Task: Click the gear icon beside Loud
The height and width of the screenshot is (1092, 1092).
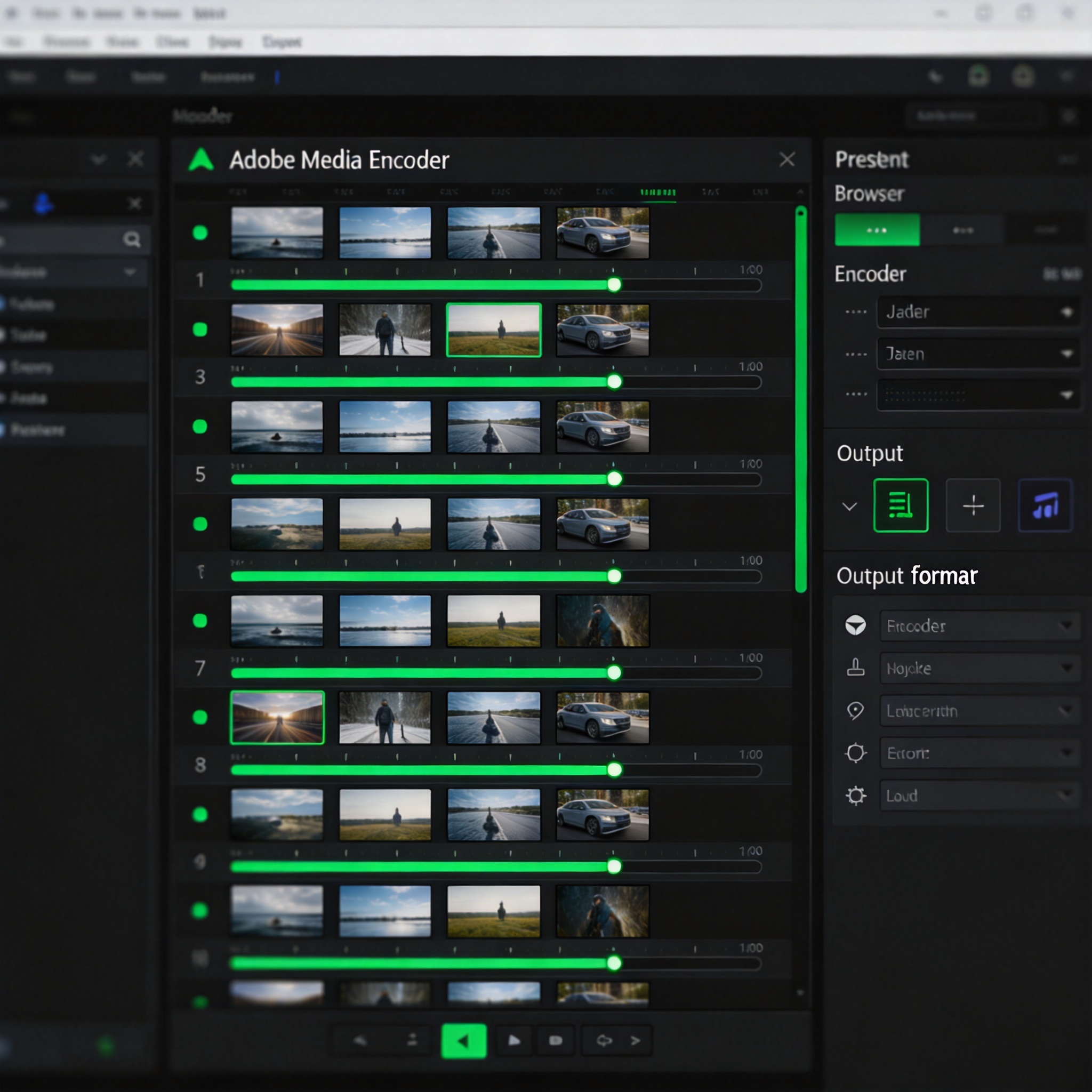Action: click(x=856, y=795)
